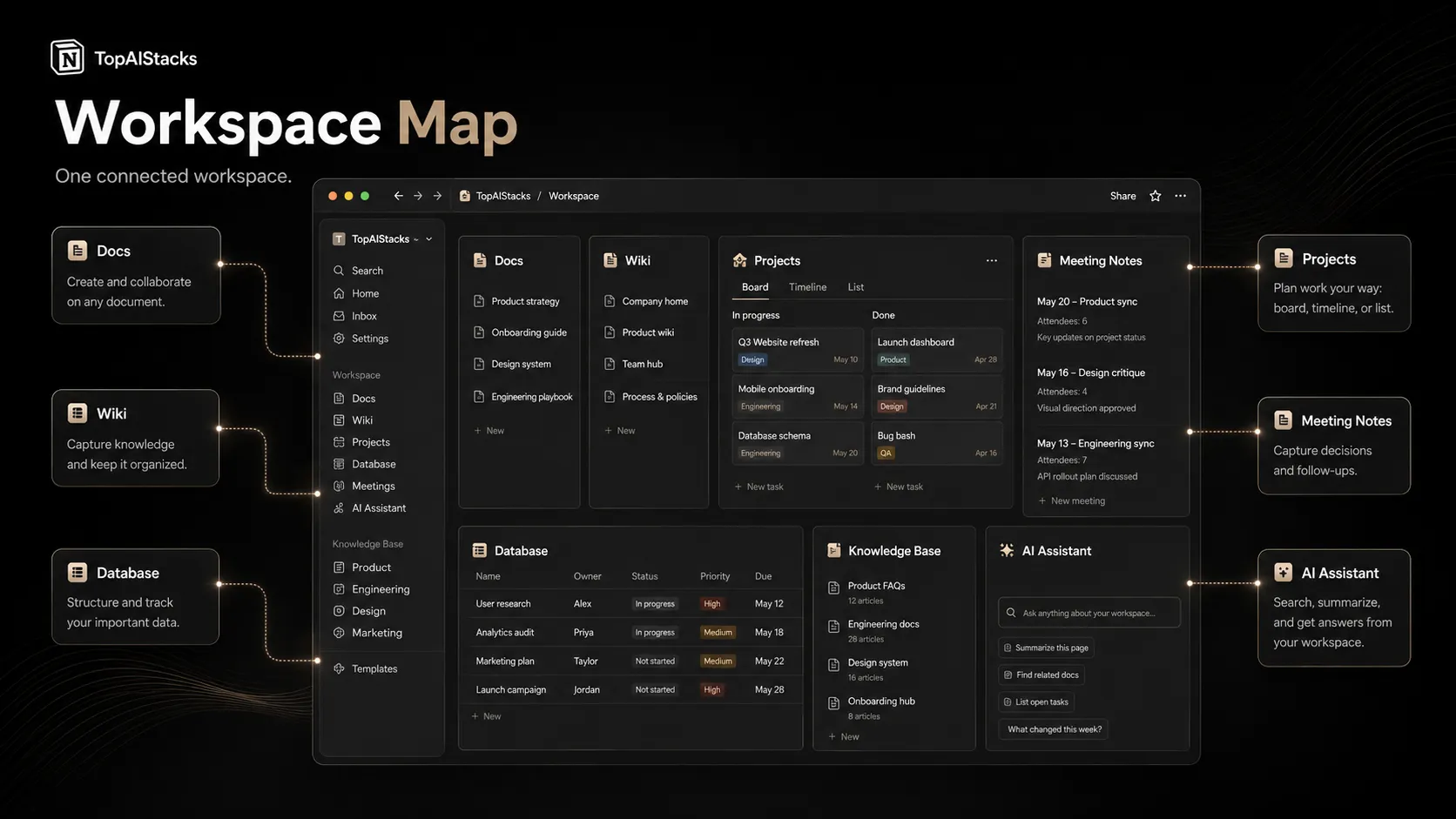Click the Share button in the toolbar
Viewport: 1456px width, 819px height.
[x=1122, y=196]
